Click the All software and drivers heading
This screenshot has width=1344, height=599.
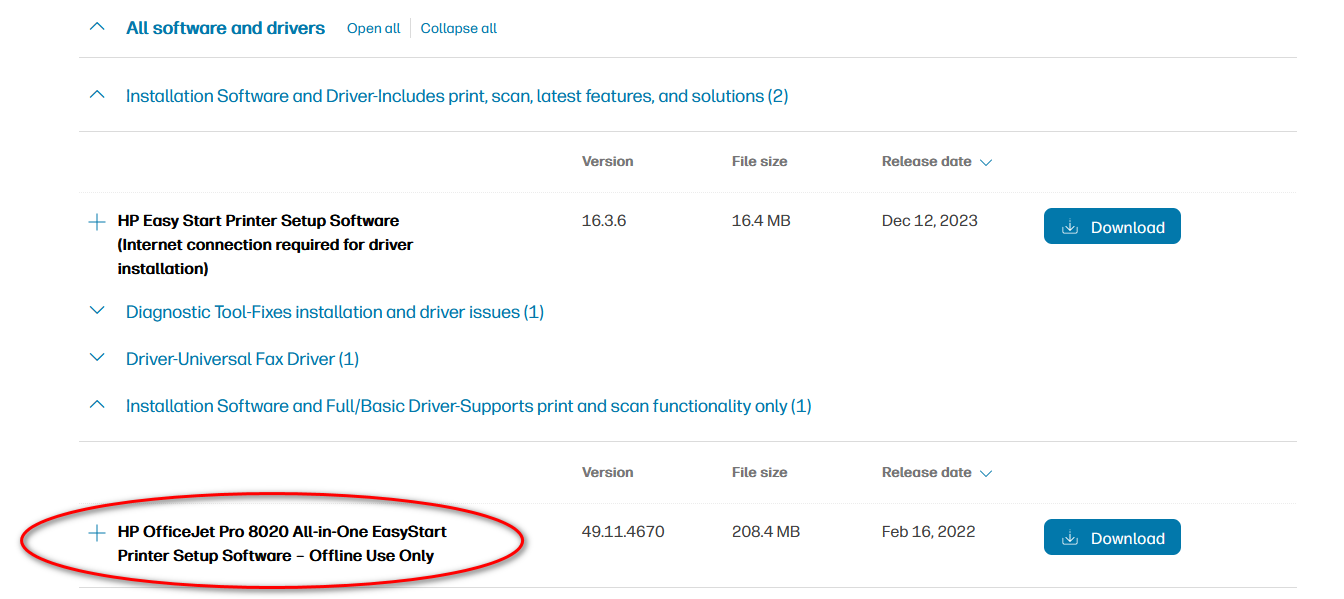pos(225,28)
